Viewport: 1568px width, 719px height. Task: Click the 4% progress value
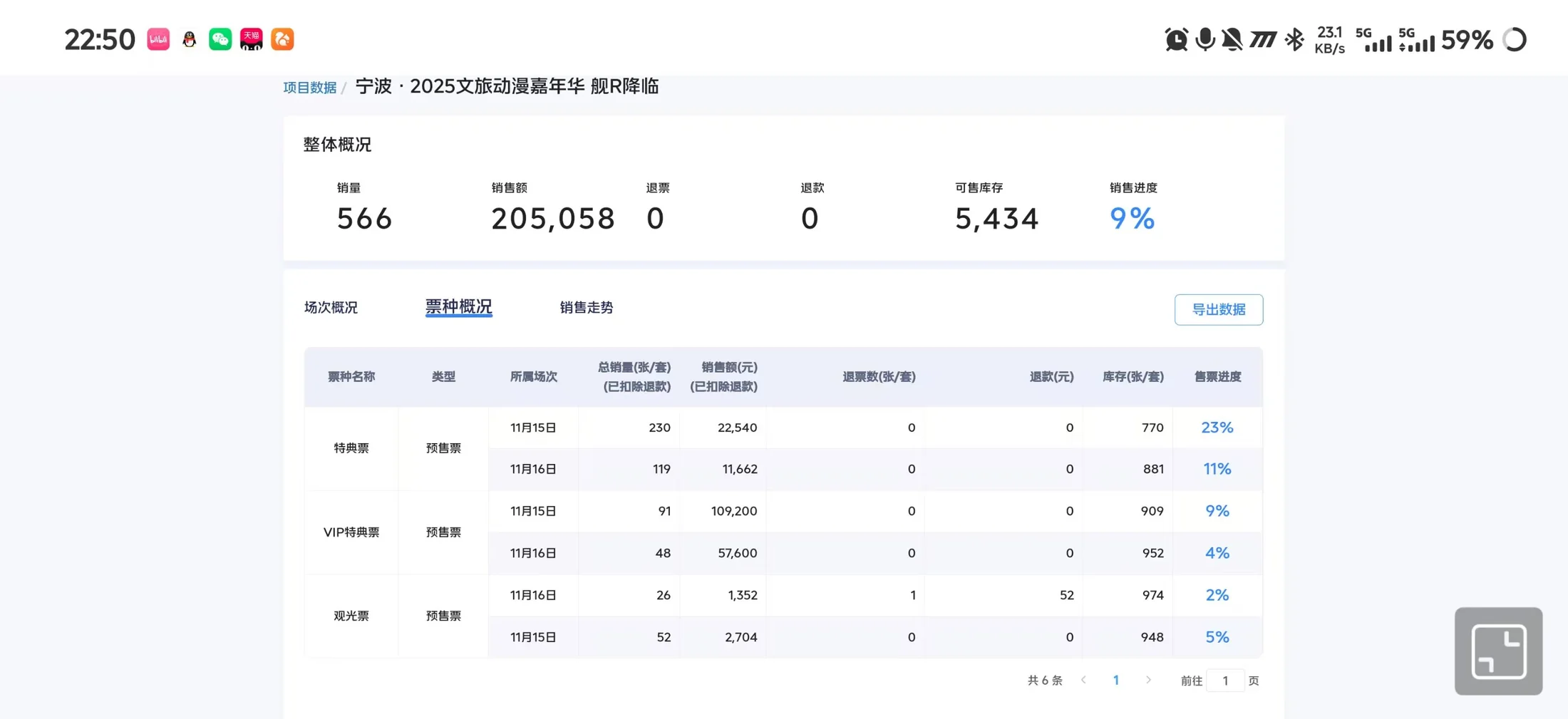[x=1217, y=553]
